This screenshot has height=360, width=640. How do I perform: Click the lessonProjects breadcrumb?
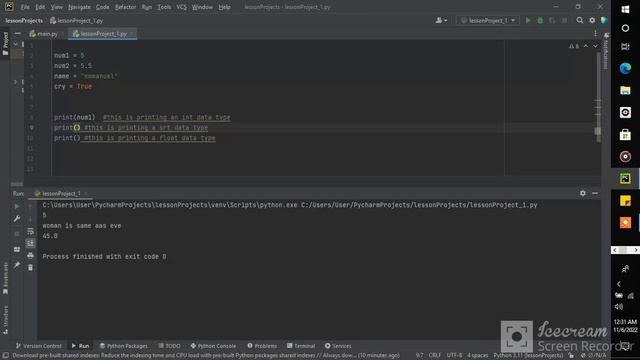click(x=24, y=20)
